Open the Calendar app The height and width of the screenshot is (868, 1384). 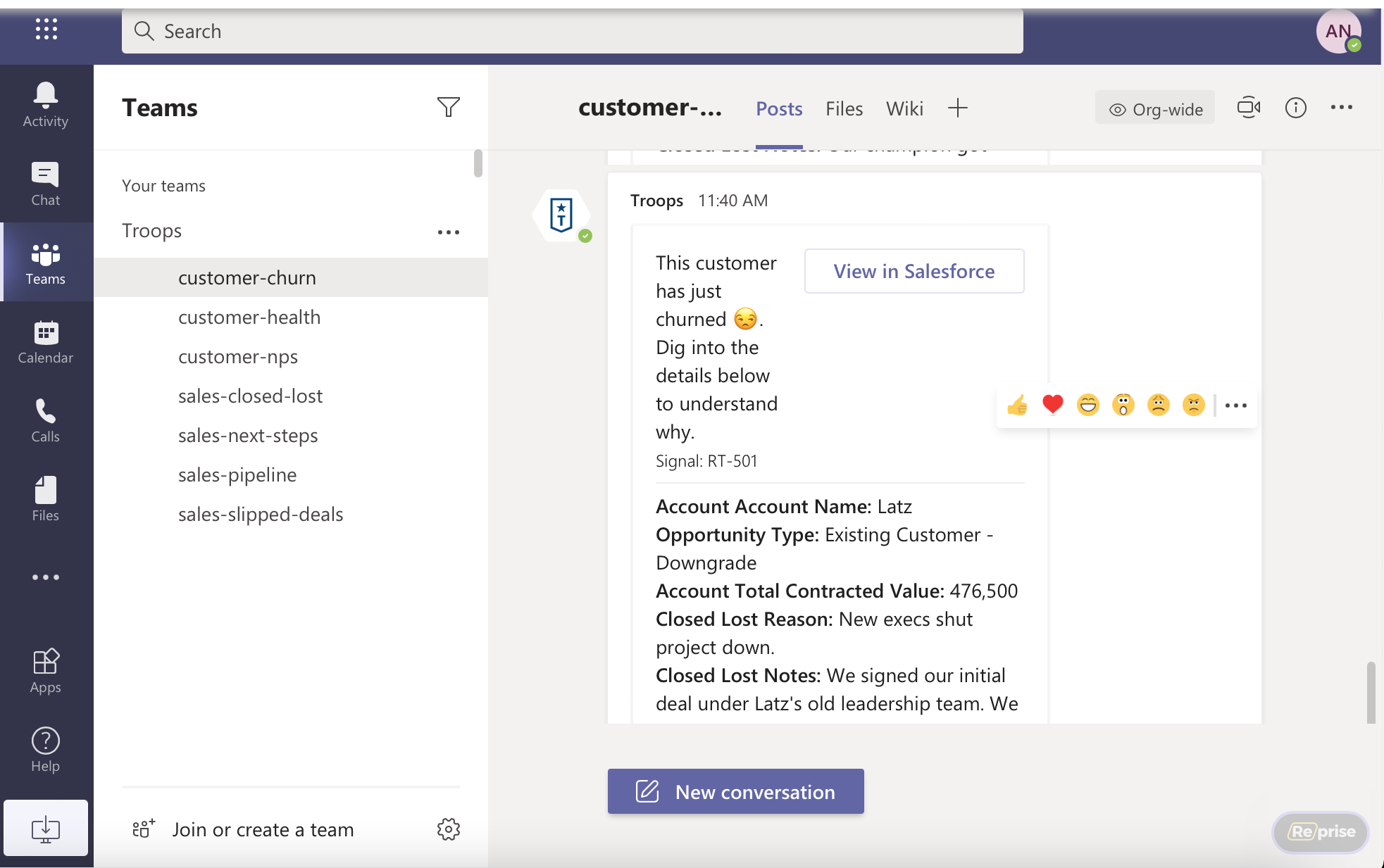(x=46, y=341)
